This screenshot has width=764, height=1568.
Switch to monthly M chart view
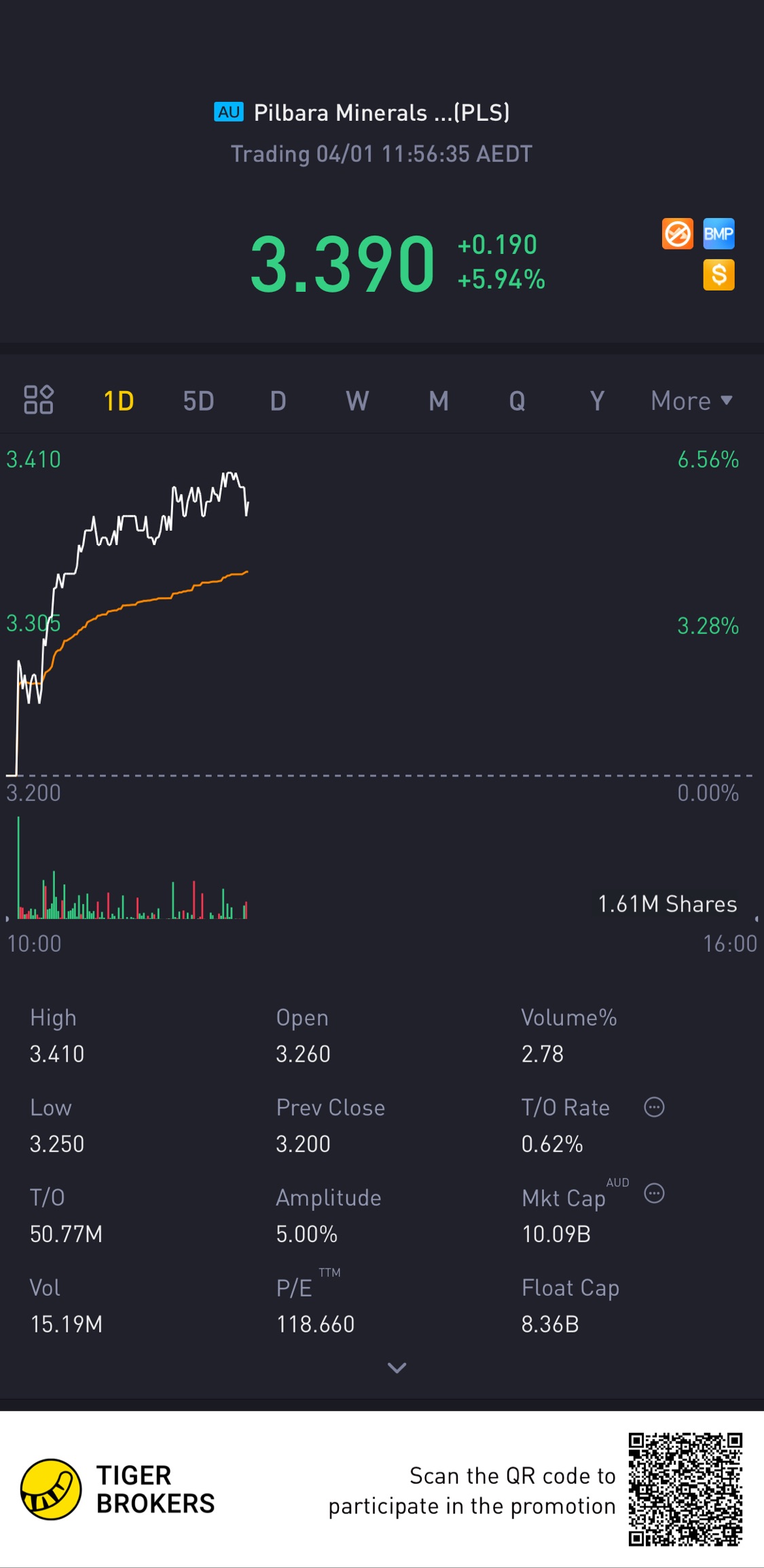(438, 401)
